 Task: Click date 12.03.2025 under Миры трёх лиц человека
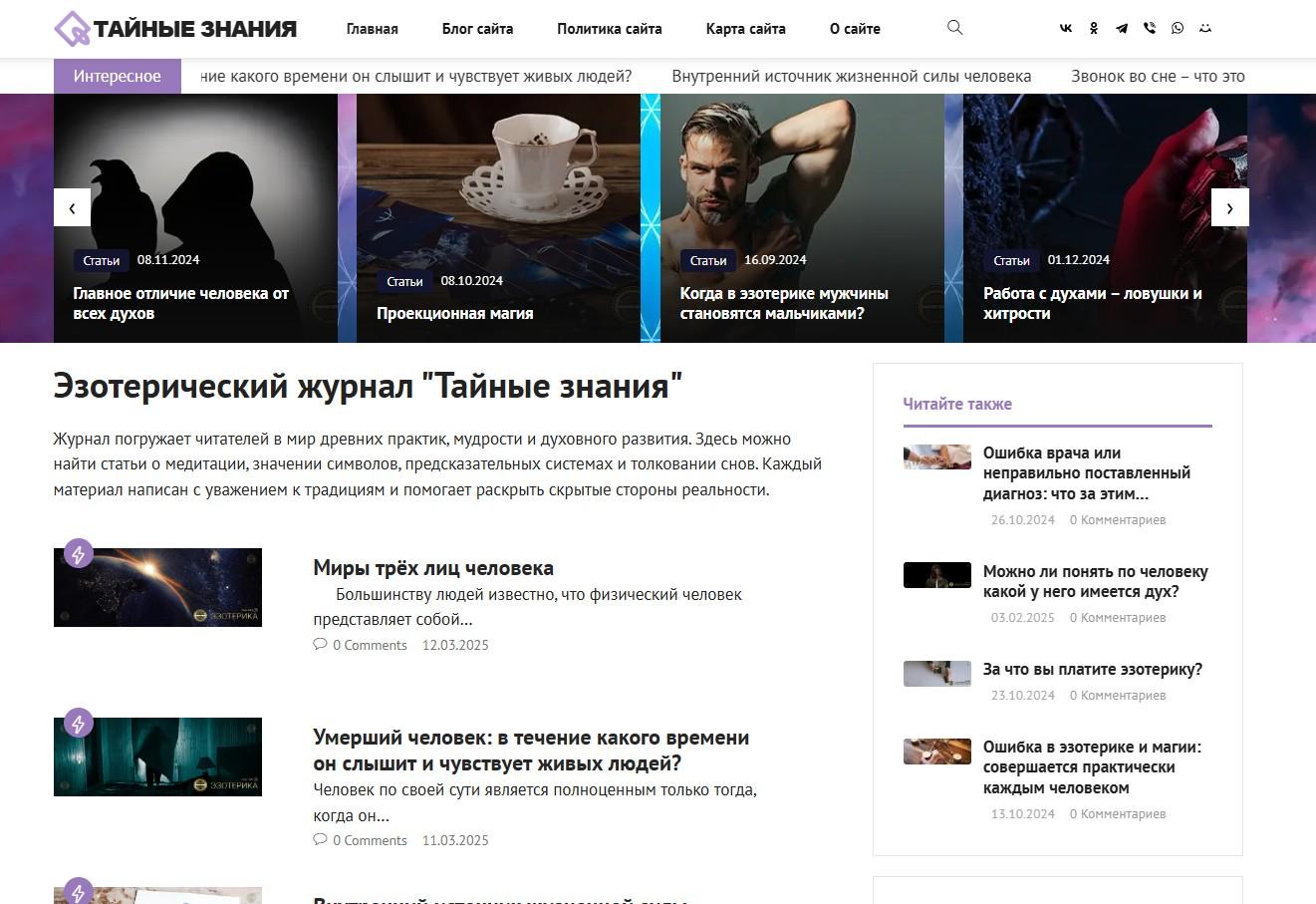click(x=455, y=645)
